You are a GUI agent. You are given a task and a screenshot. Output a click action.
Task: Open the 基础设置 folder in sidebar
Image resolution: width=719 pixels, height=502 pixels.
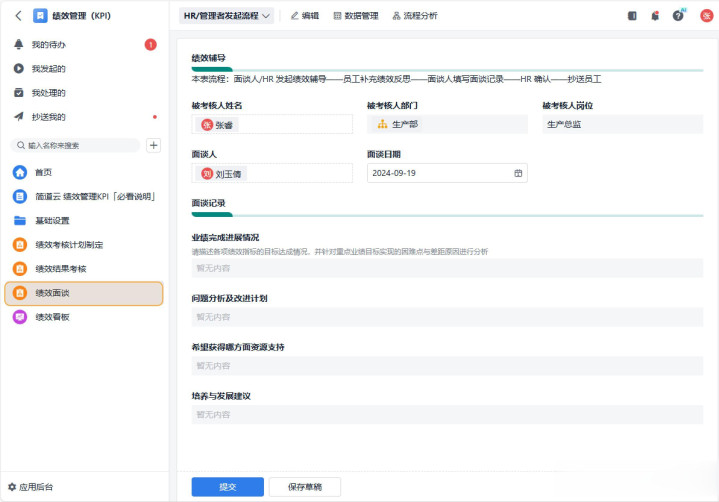[52, 221]
